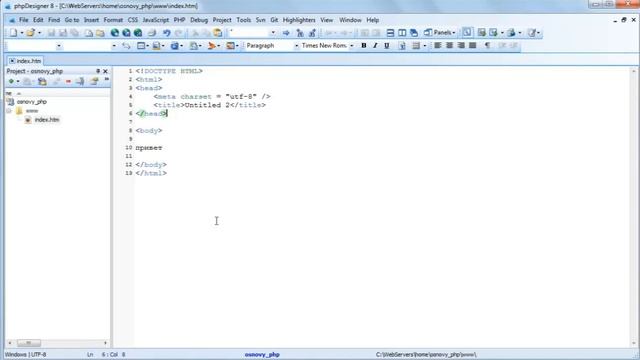Switch to the index.htm editor tab

25,61
